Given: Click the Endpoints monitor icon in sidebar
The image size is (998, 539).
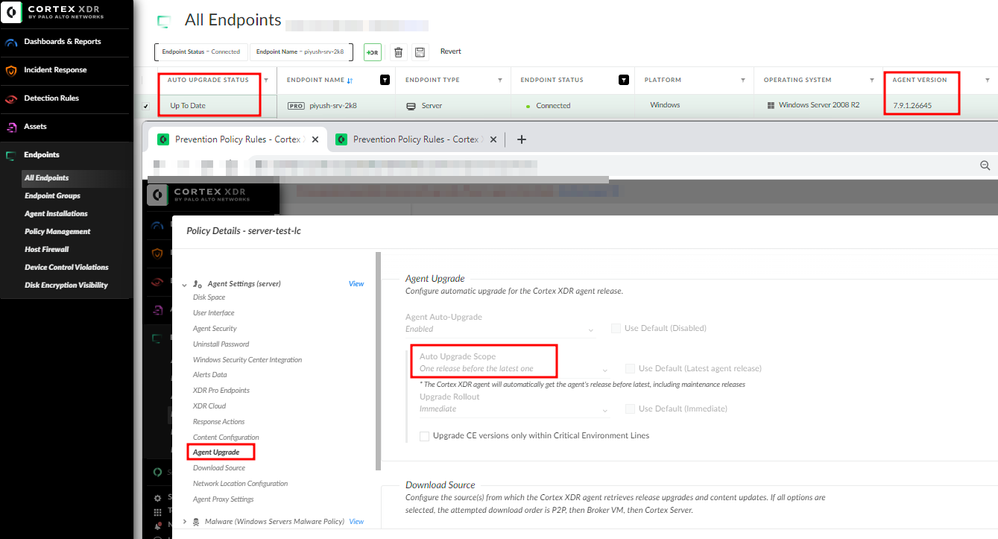Looking at the screenshot, I should [11, 156].
